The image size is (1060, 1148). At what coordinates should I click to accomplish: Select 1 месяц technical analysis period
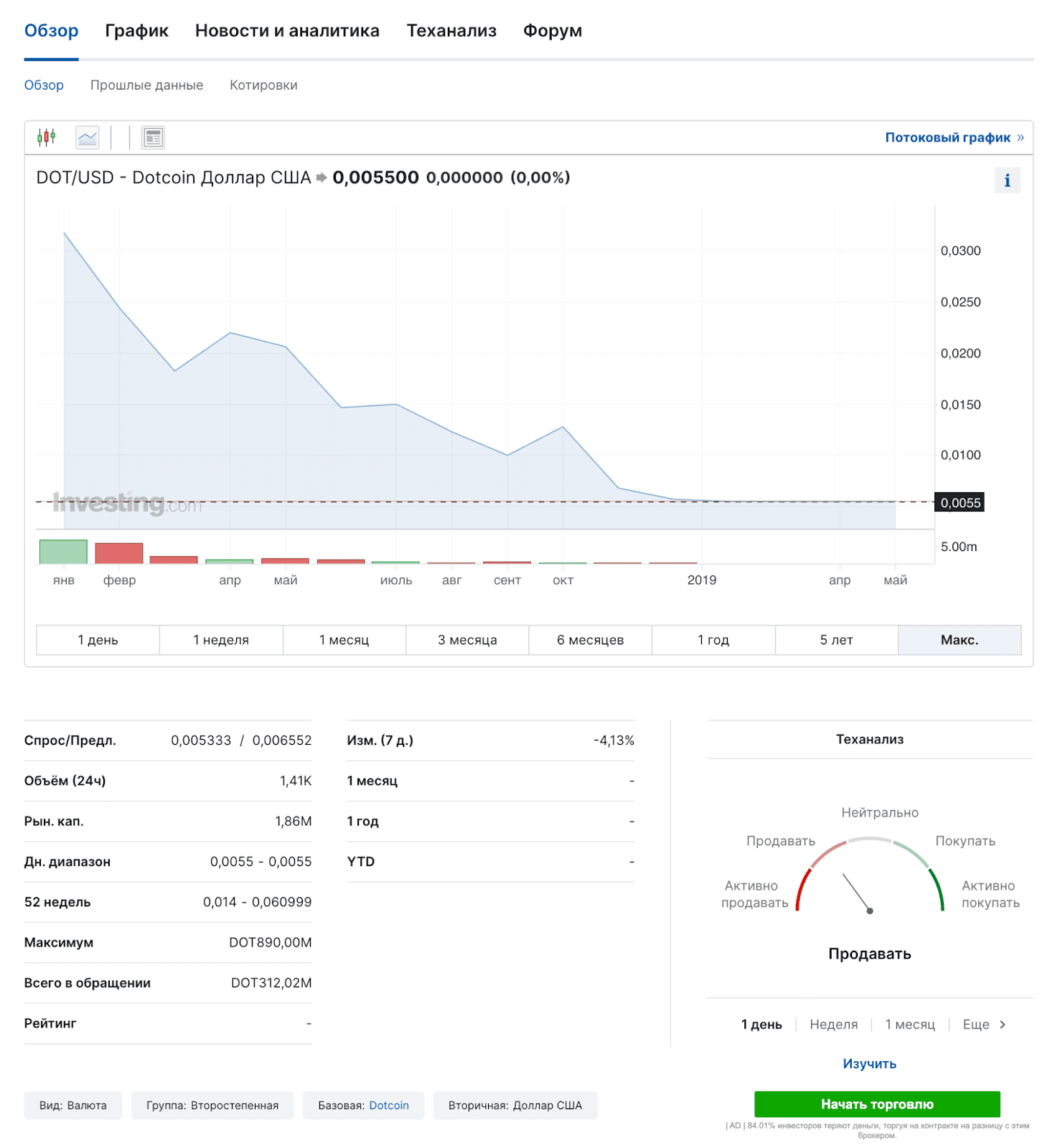click(910, 1025)
